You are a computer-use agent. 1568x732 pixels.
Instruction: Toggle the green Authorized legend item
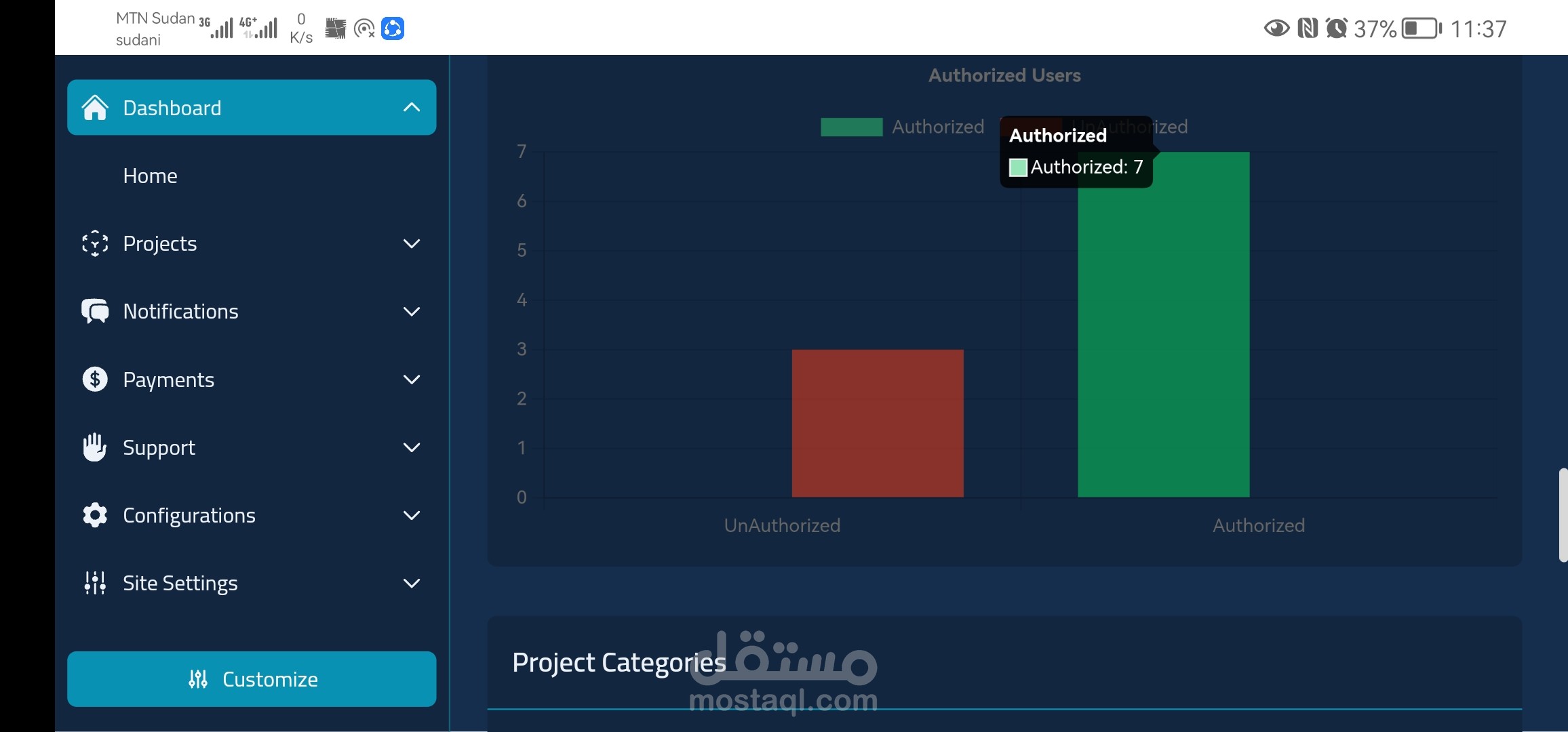[x=852, y=127]
